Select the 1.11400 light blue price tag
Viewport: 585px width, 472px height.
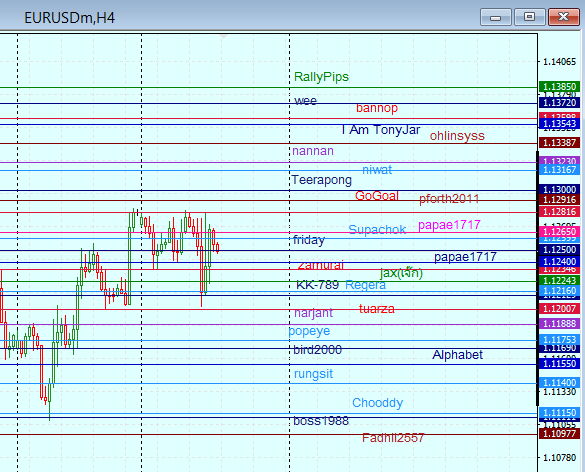(x=559, y=382)
